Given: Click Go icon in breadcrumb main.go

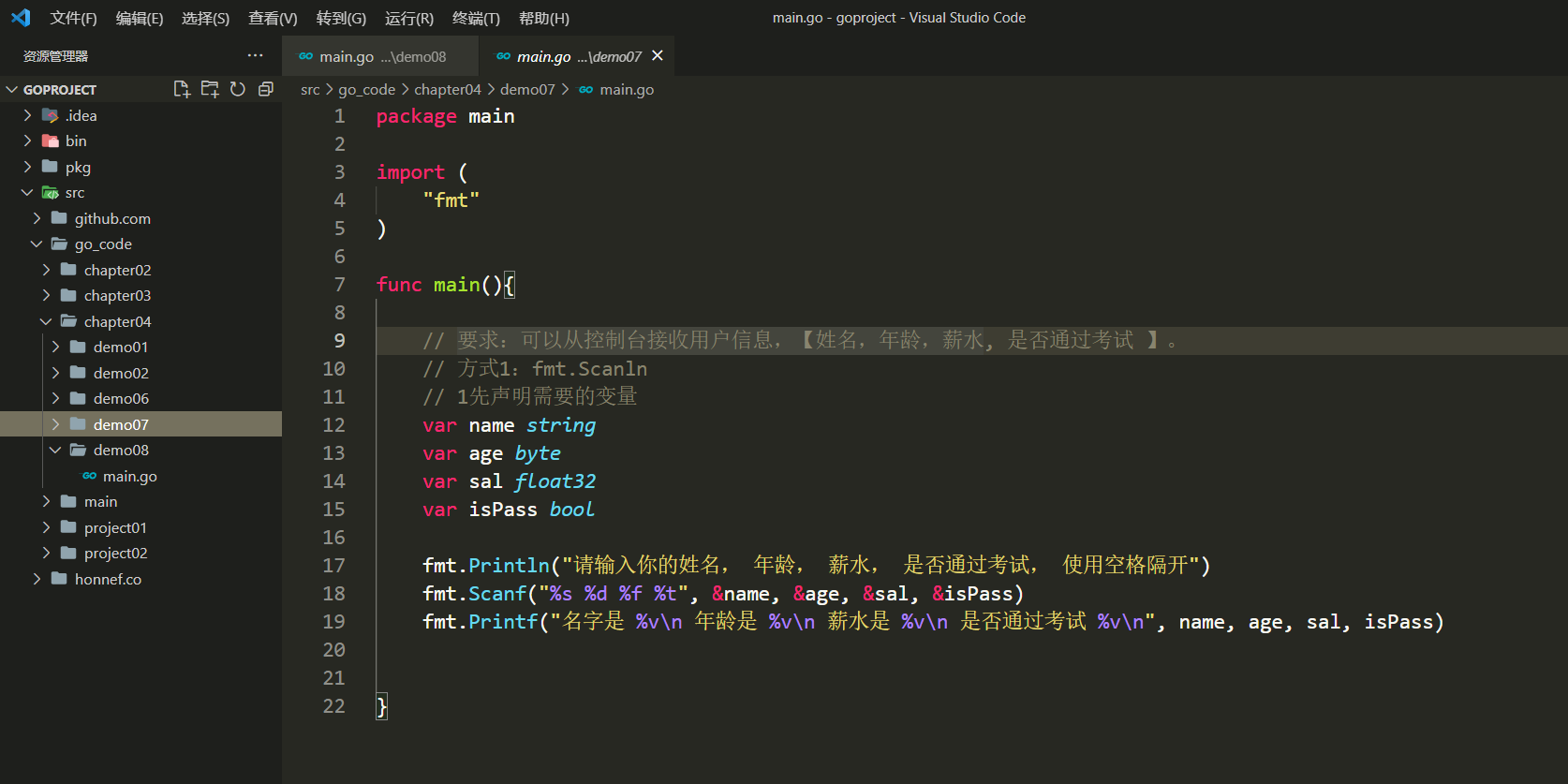Looking at the screenshot, I should [586, 90].
